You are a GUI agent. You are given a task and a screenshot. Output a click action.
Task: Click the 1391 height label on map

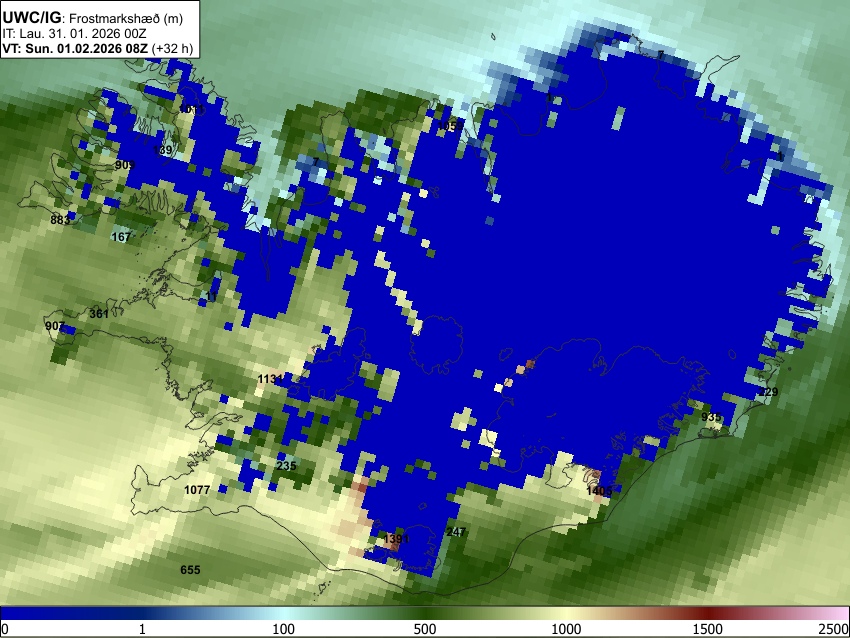(x=396, y=539)
